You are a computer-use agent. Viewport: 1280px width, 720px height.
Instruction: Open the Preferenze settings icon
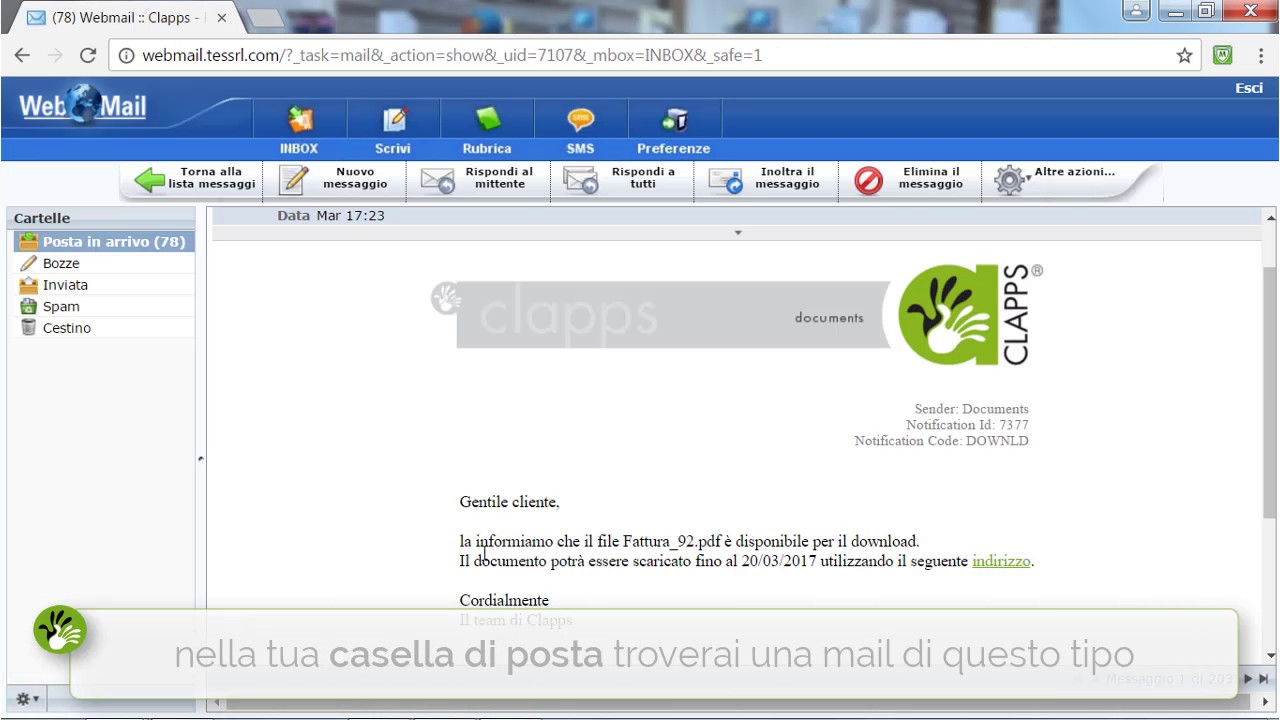point(674,130)
